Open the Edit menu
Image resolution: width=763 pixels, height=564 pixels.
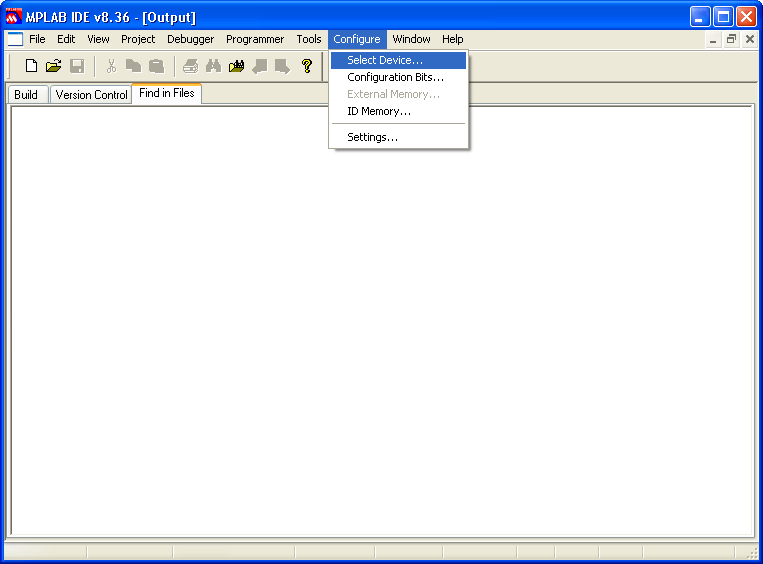[66, 39]
